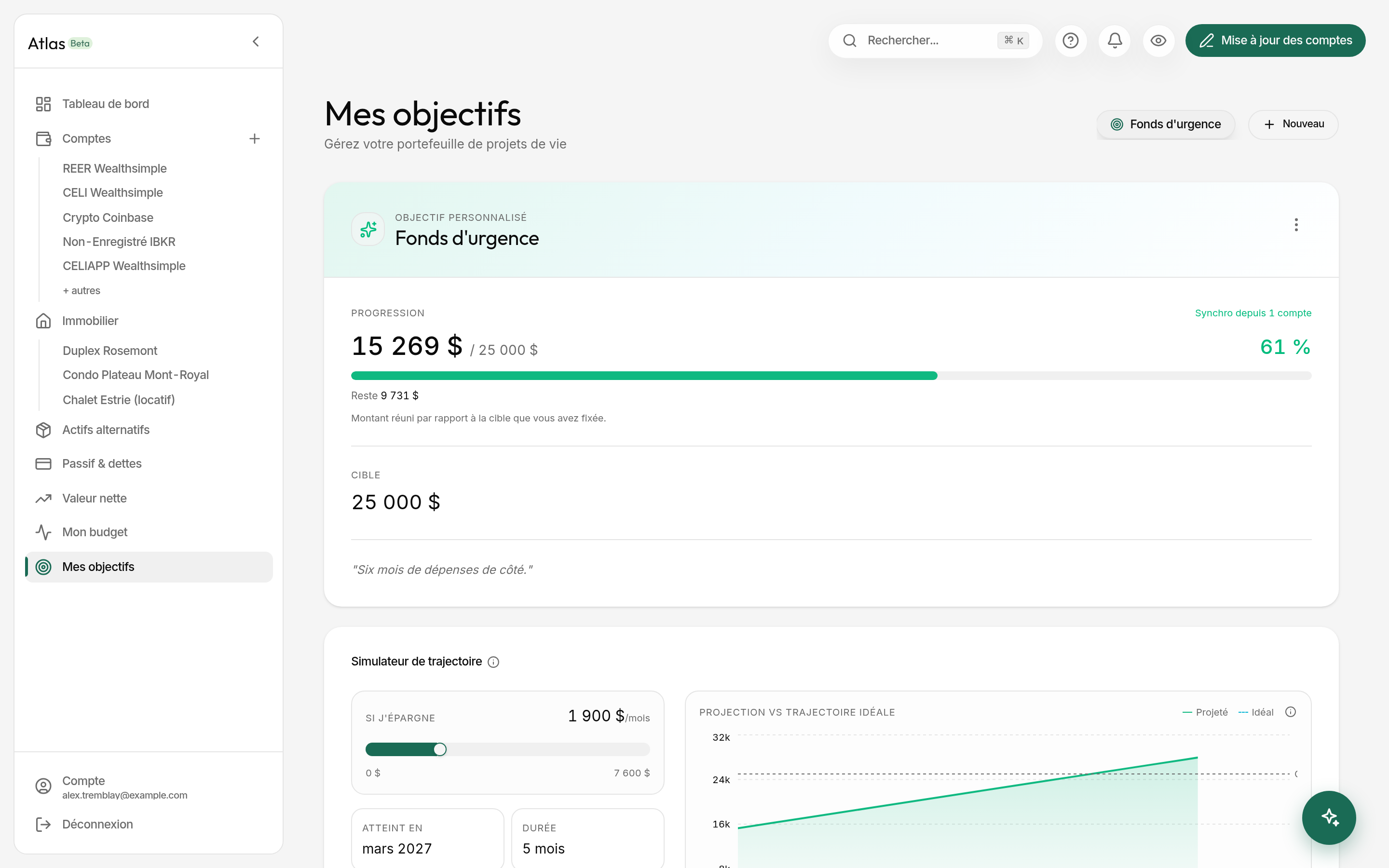The height and width of the screenshot is (868, 1389).
Task: Click the search magnifier icon
Action: click(850, 41)
